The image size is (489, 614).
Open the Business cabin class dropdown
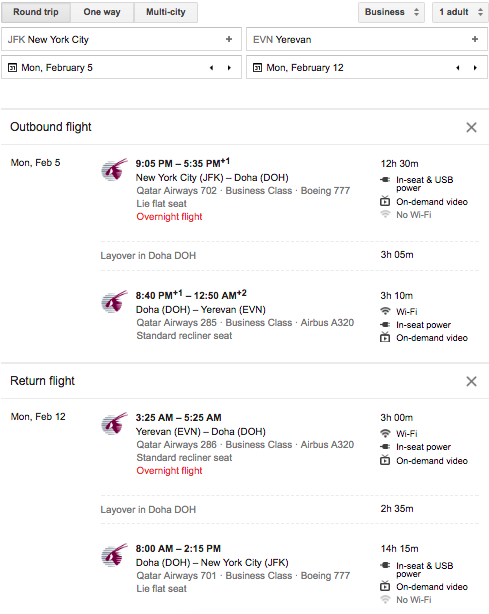click(x=391, y=12)
